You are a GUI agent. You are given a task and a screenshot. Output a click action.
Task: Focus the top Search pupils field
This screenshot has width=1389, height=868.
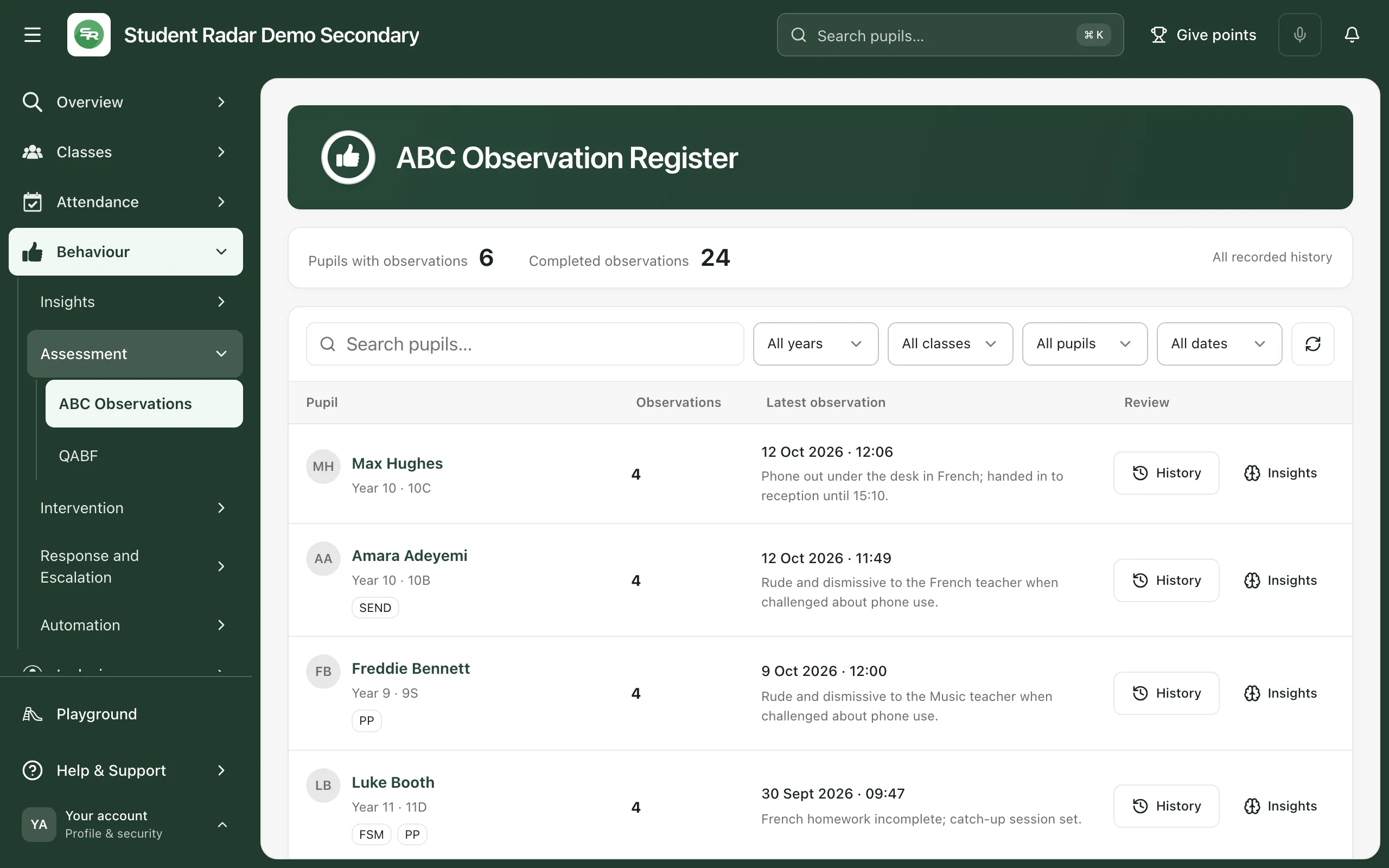coord(950,35)
